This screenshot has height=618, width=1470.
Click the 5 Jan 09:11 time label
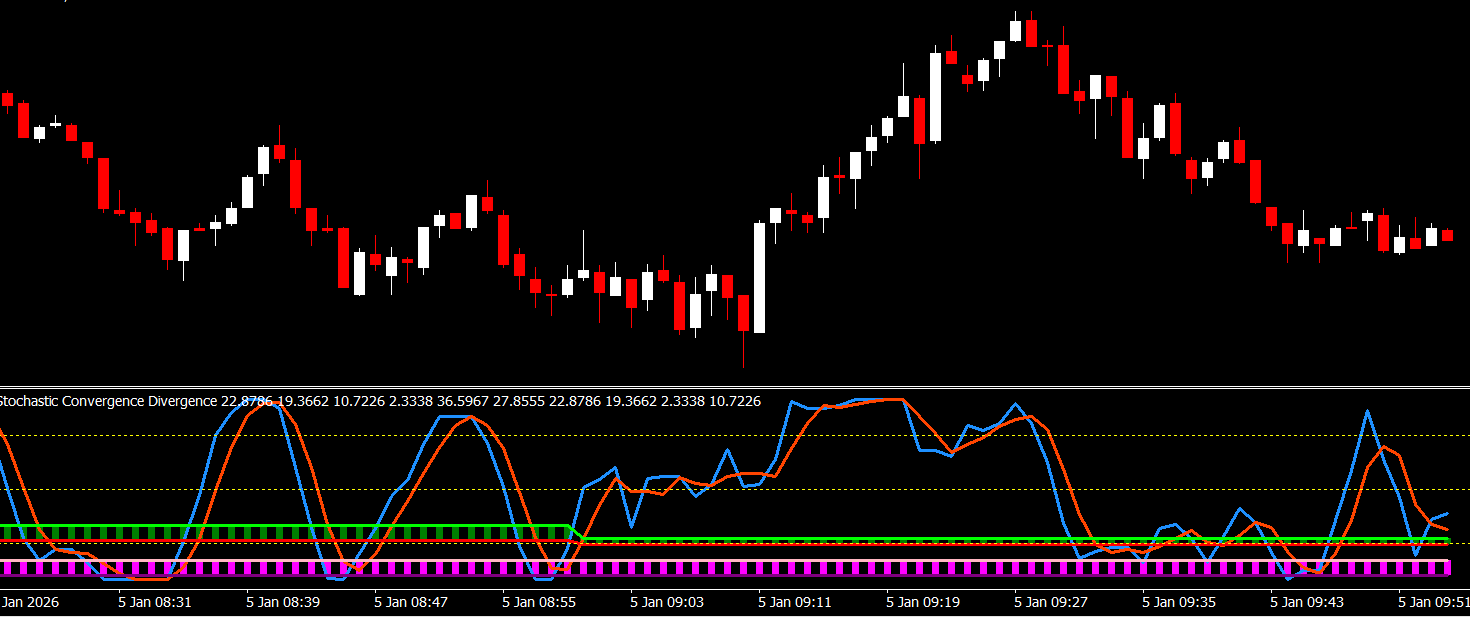coord(795,602)
